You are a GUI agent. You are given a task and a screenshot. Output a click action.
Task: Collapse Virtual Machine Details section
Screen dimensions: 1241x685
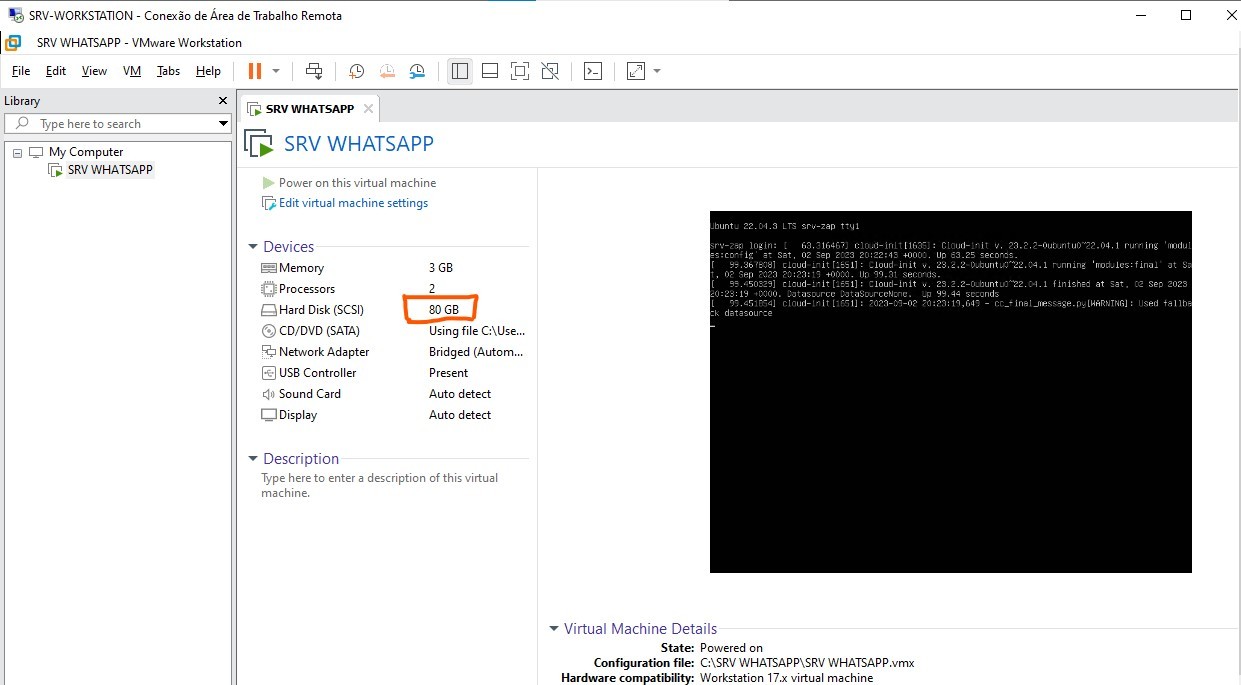[x=553, y=628]
